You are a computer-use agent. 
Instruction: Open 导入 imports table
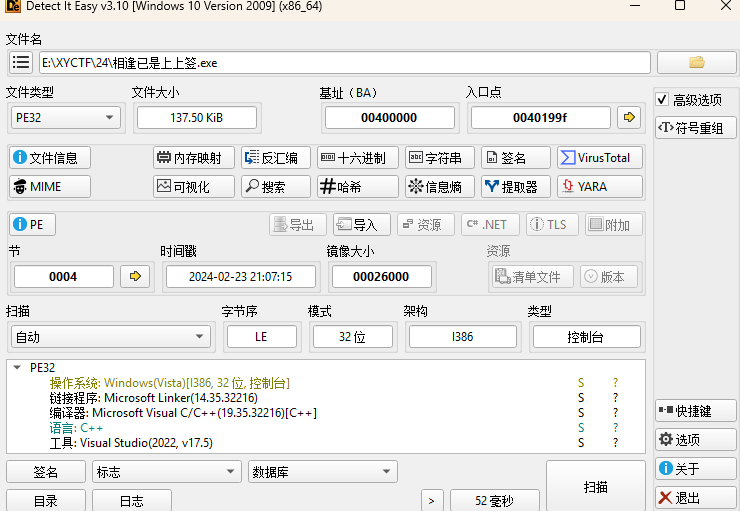point(362,224)
